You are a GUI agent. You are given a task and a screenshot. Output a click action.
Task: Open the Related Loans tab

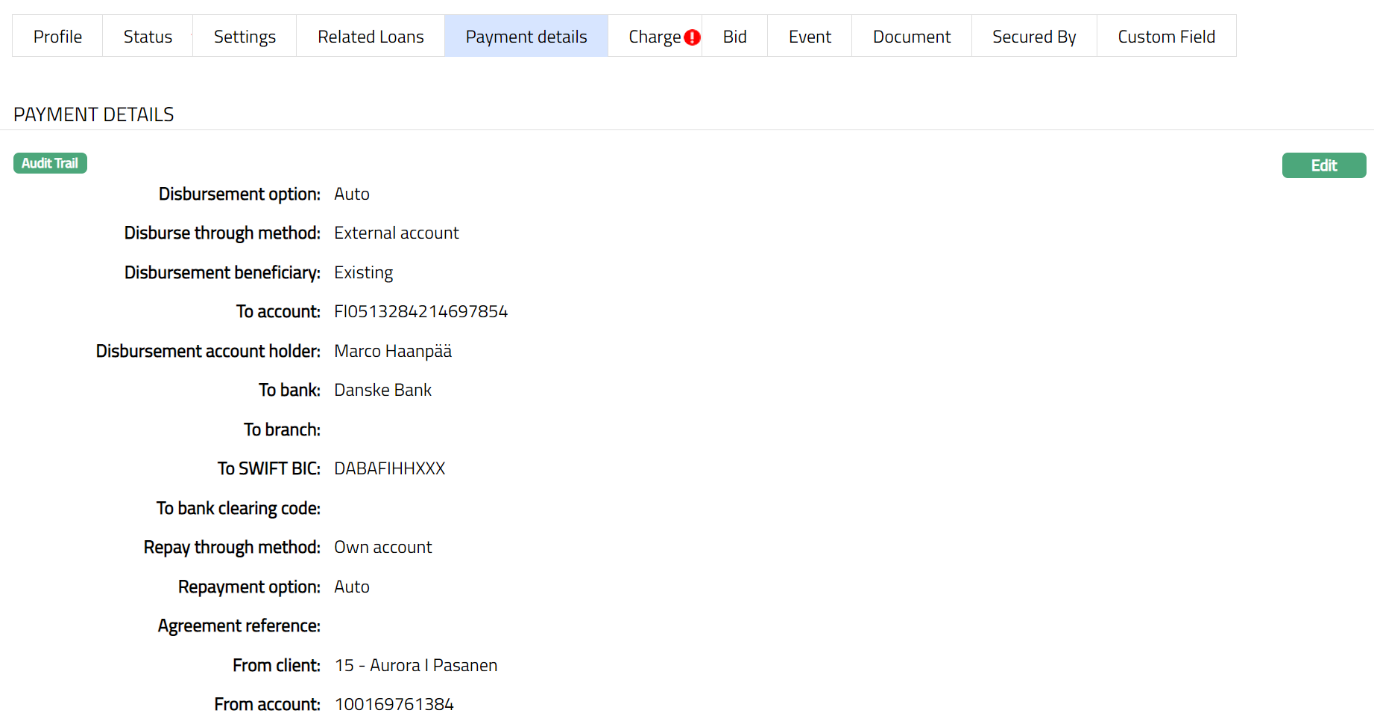pyautogui.click(x=371, y=37)
